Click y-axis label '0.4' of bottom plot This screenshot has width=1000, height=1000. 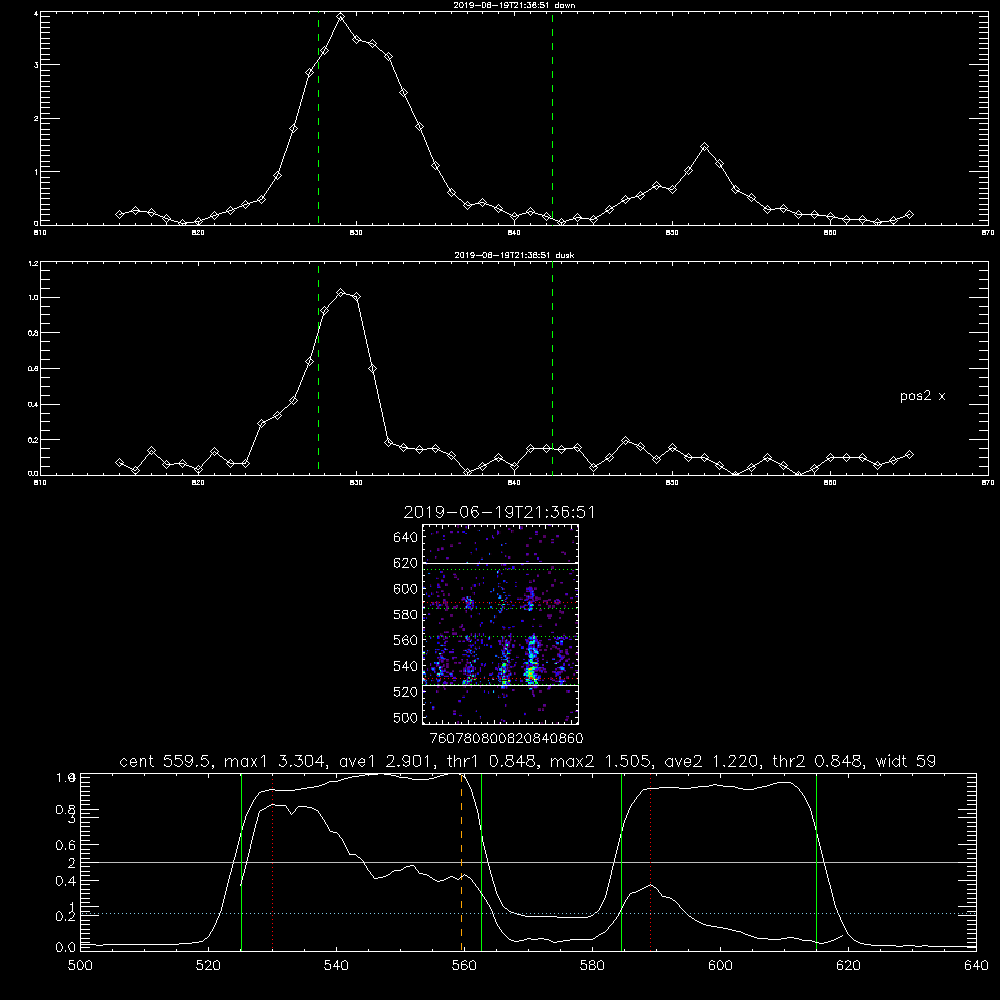tap(65, 881)
